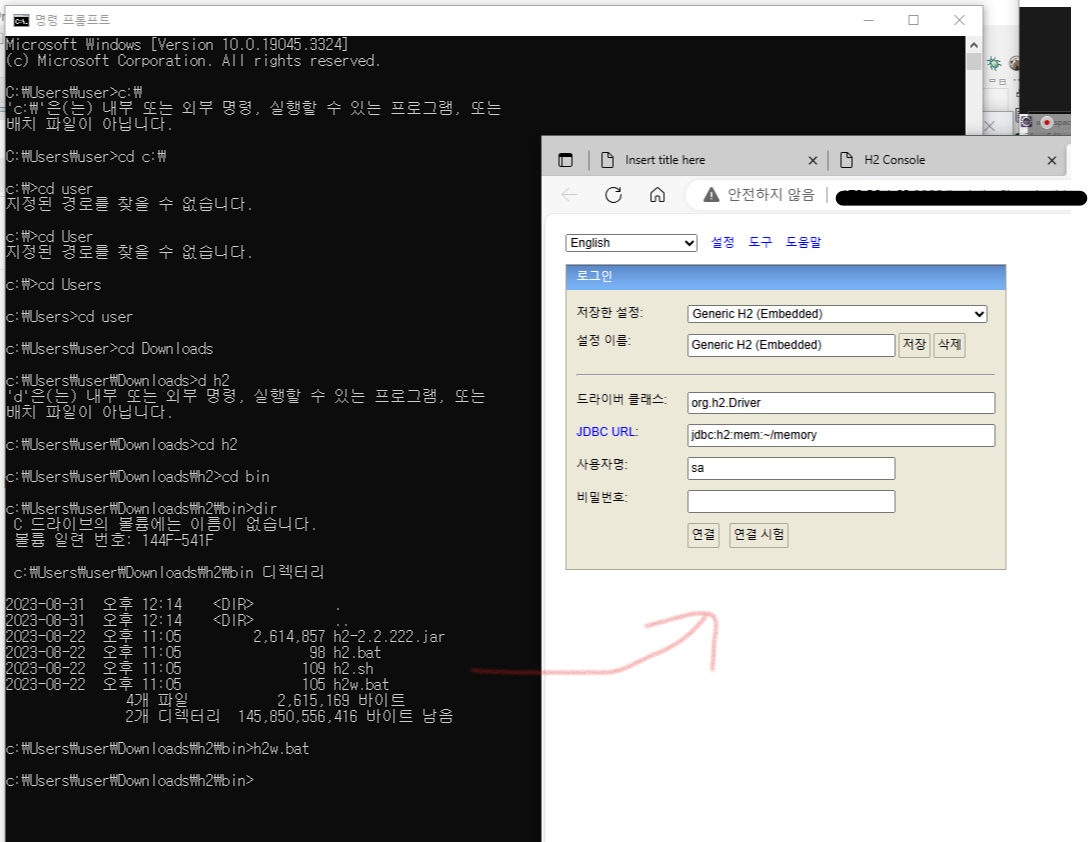
Task: Click the Eclipse debug bug icon
Action: pos(994,63)
